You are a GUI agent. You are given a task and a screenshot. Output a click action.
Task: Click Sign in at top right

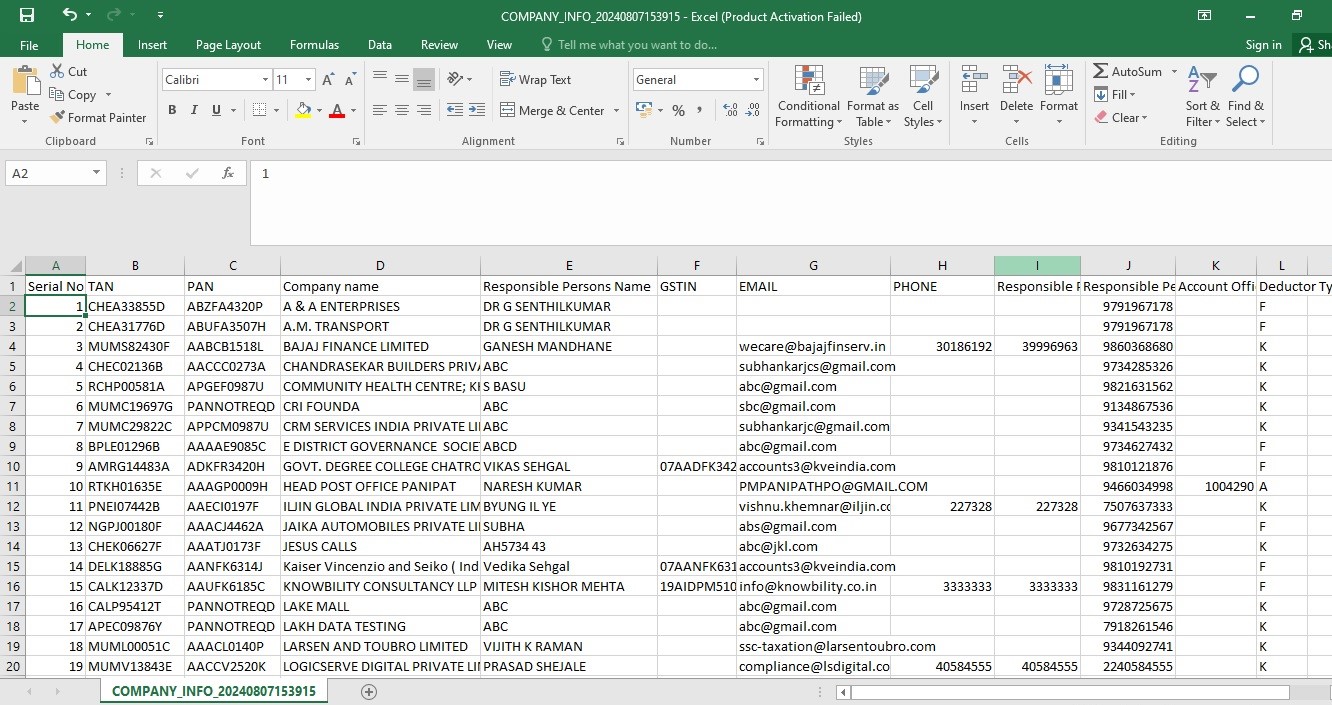click(1263, 45)
